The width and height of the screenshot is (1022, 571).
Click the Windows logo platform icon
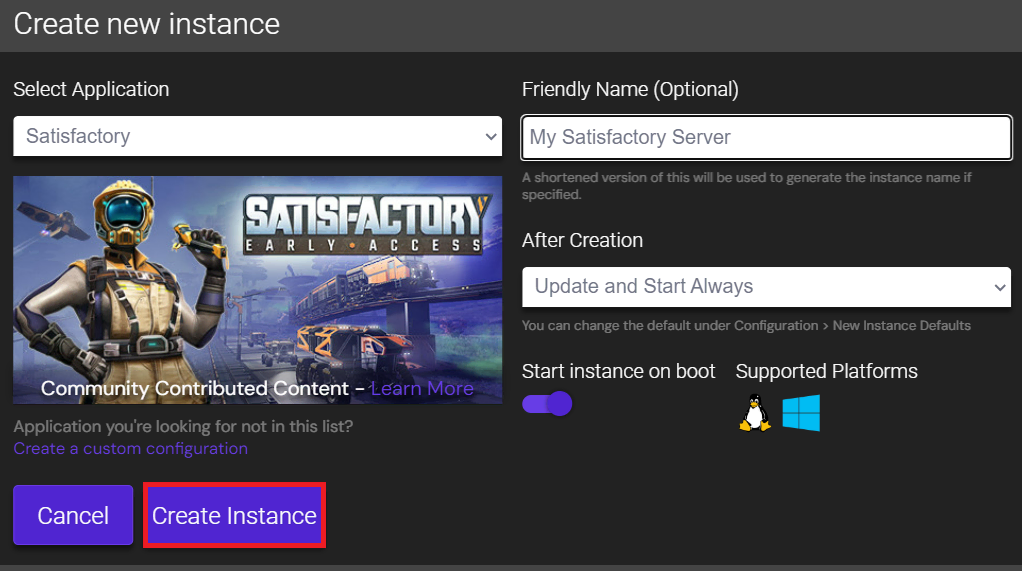point(801,412)
